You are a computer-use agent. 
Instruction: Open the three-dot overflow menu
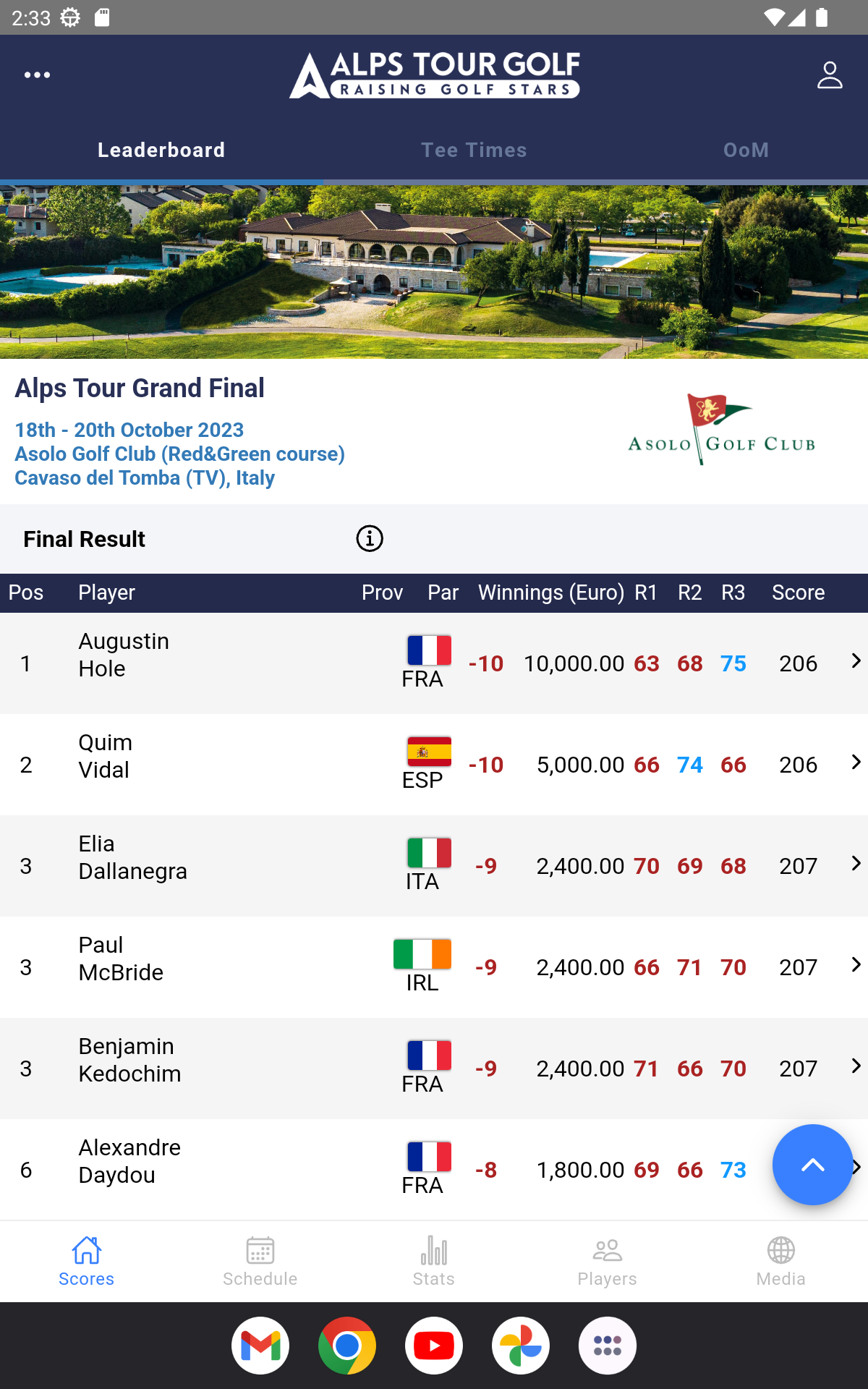(37, 75)
